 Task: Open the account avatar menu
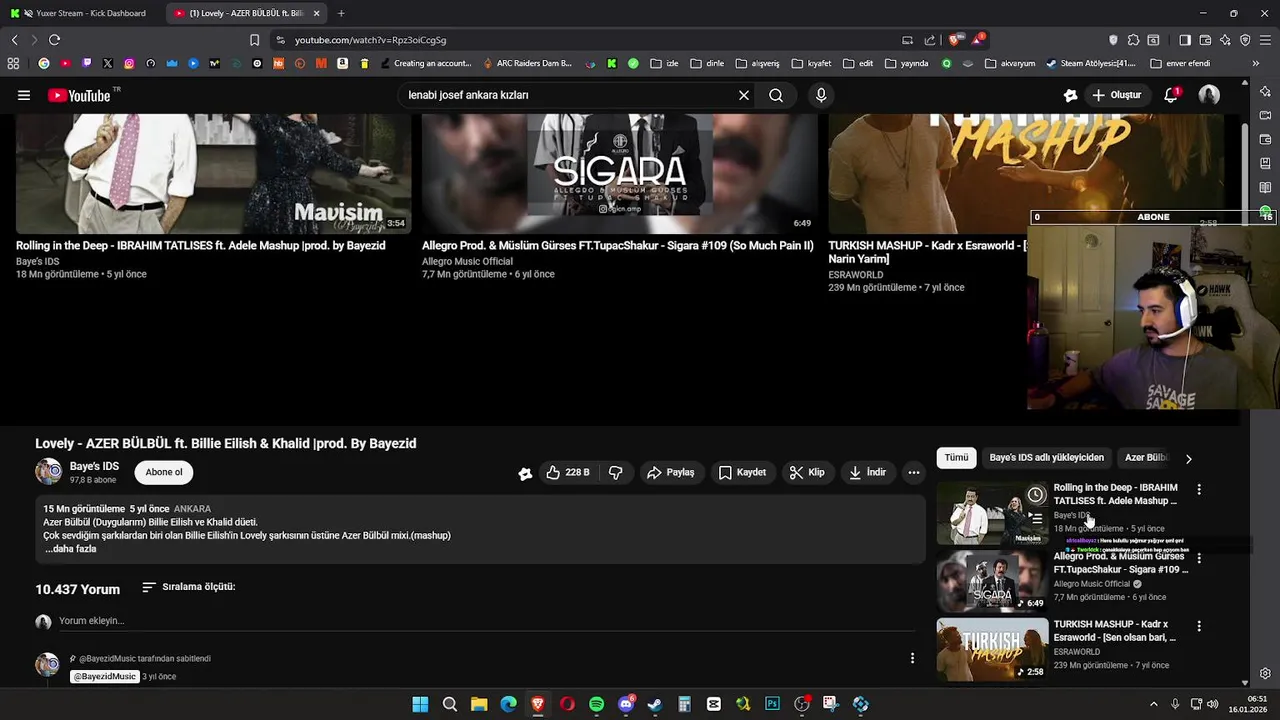point(1209,95)
